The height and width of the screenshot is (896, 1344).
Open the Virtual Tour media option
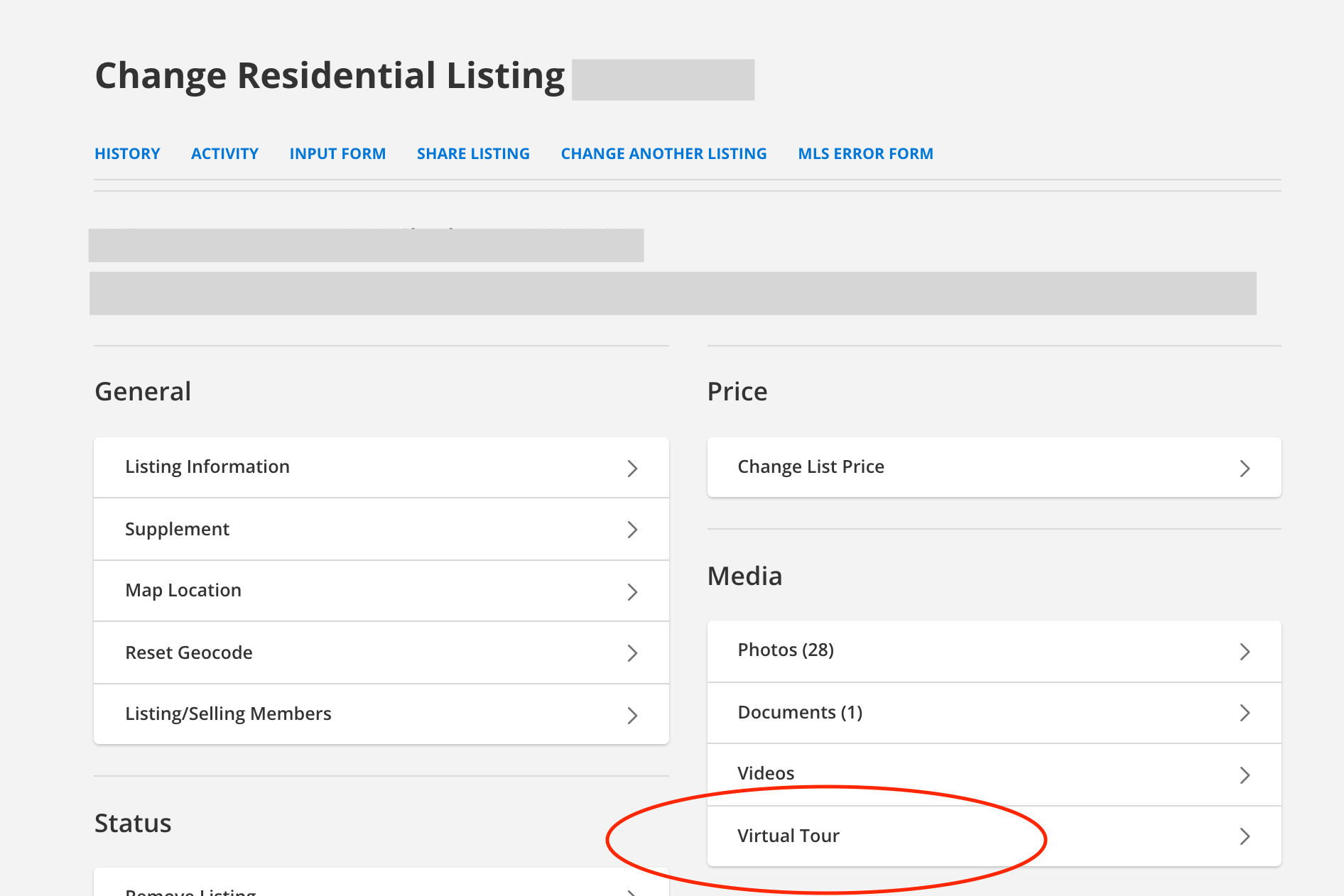point(788,836)
